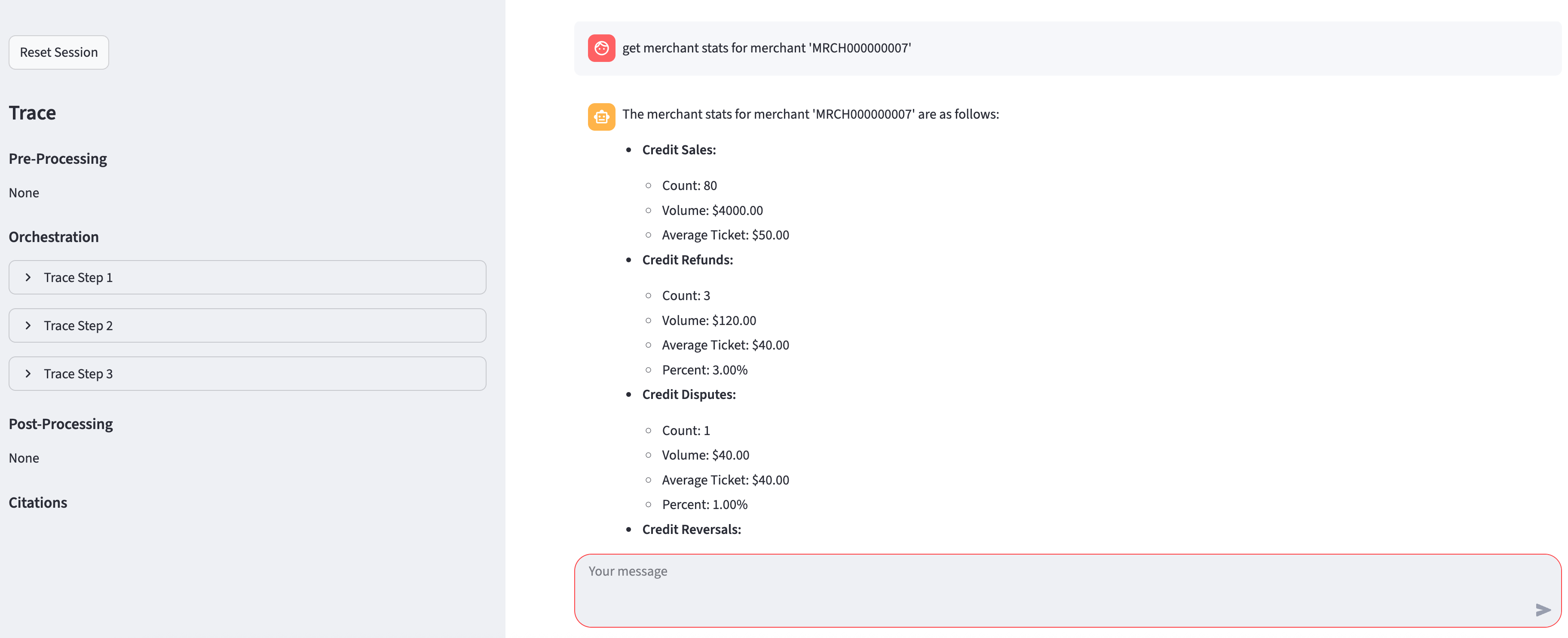
Task: Click the Reset Session button
Action: pyautogui.click(x=58, y=52)
